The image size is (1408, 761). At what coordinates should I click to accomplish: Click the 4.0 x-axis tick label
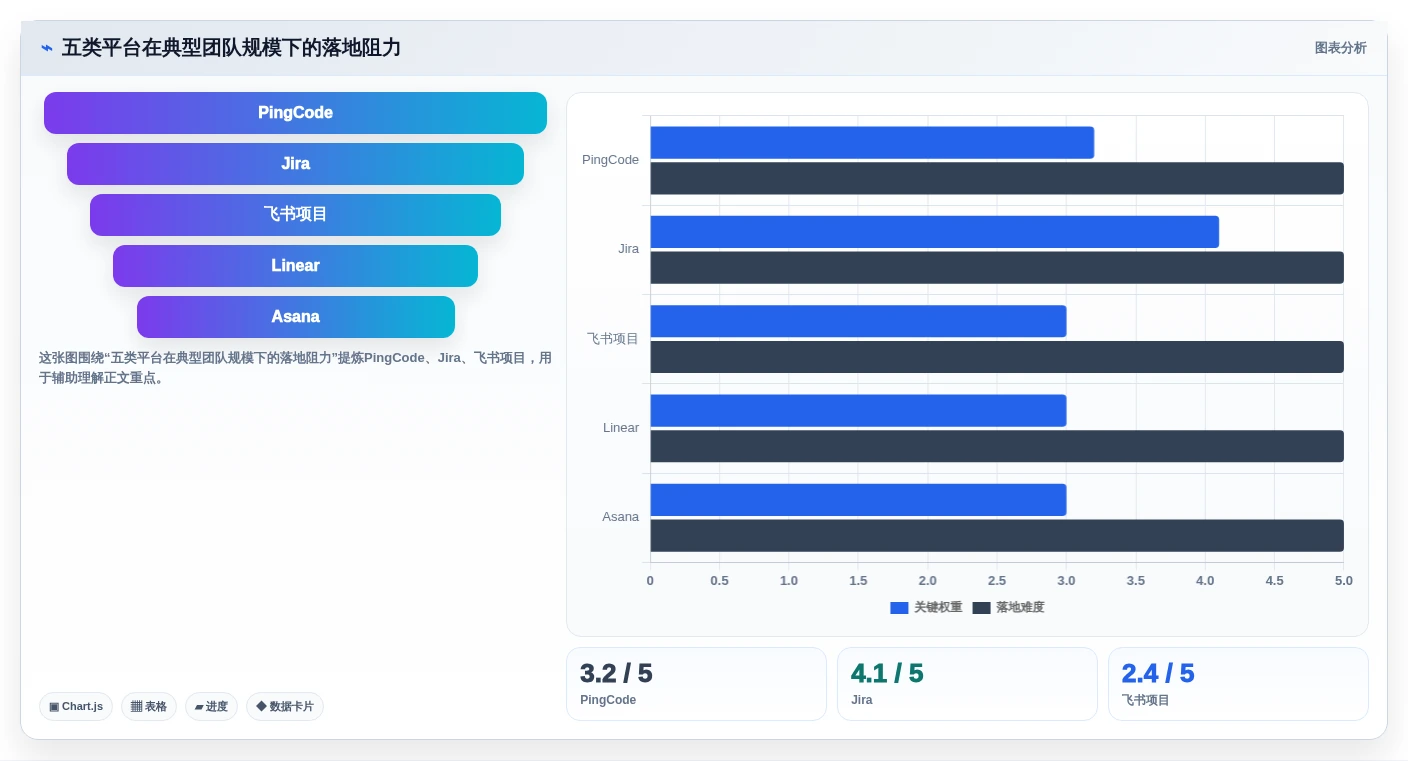1205,581
